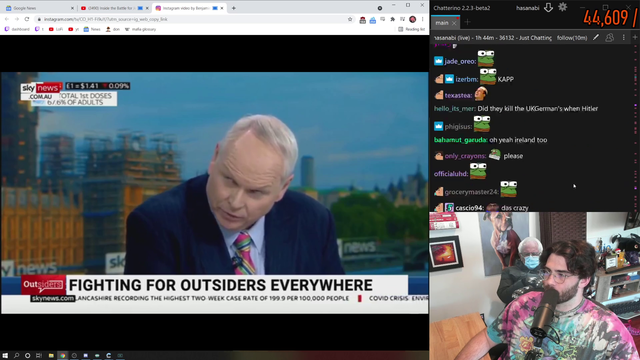
Task: Click username hello_its_mer in chat
Action: (454, 109)
